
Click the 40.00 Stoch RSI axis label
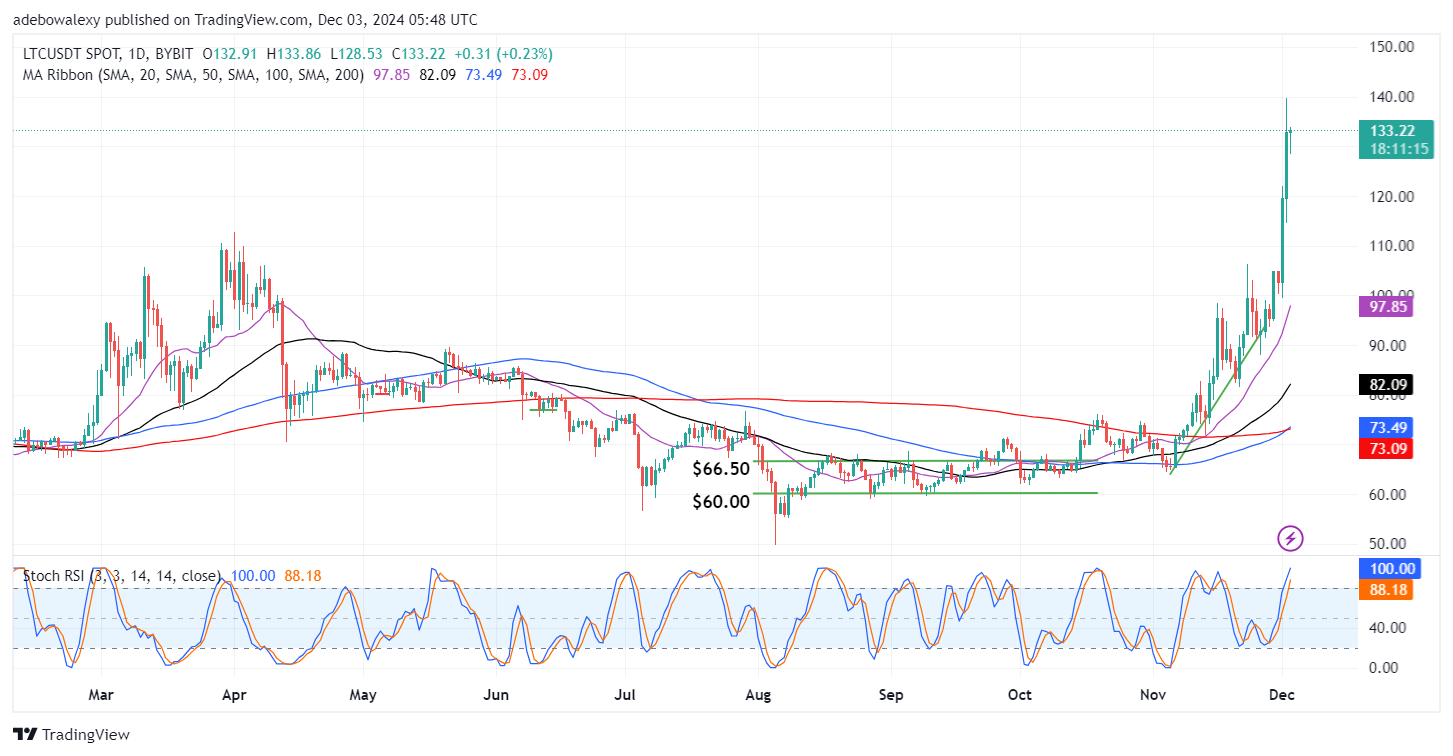1388,628
